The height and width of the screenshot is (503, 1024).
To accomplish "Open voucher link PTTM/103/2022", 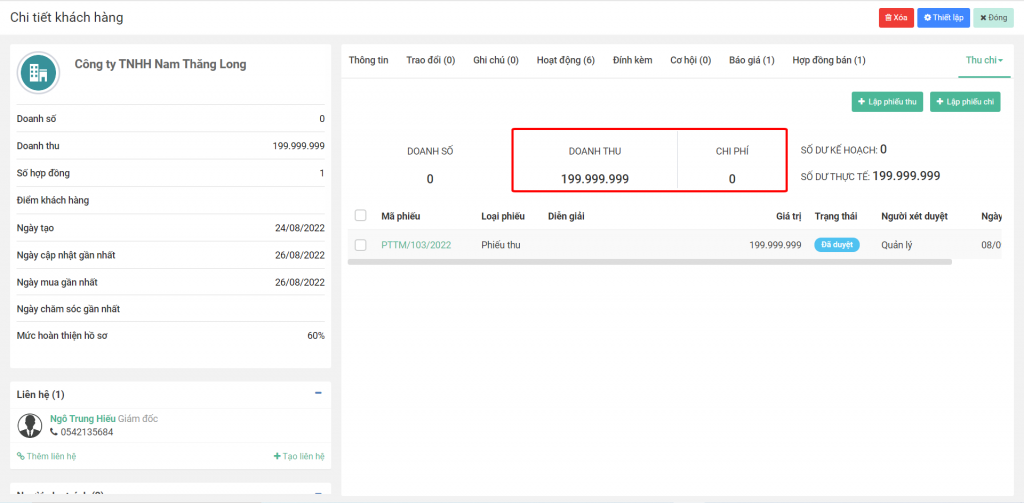I will 416,245.
